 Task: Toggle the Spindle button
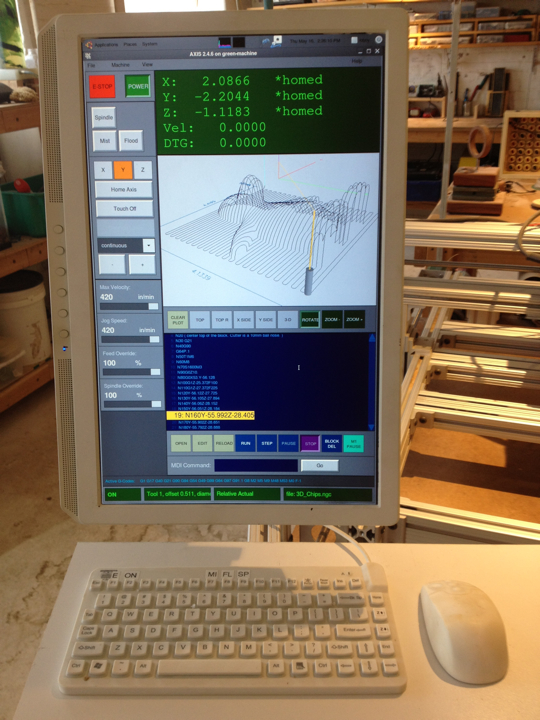(x=103, y=117)
